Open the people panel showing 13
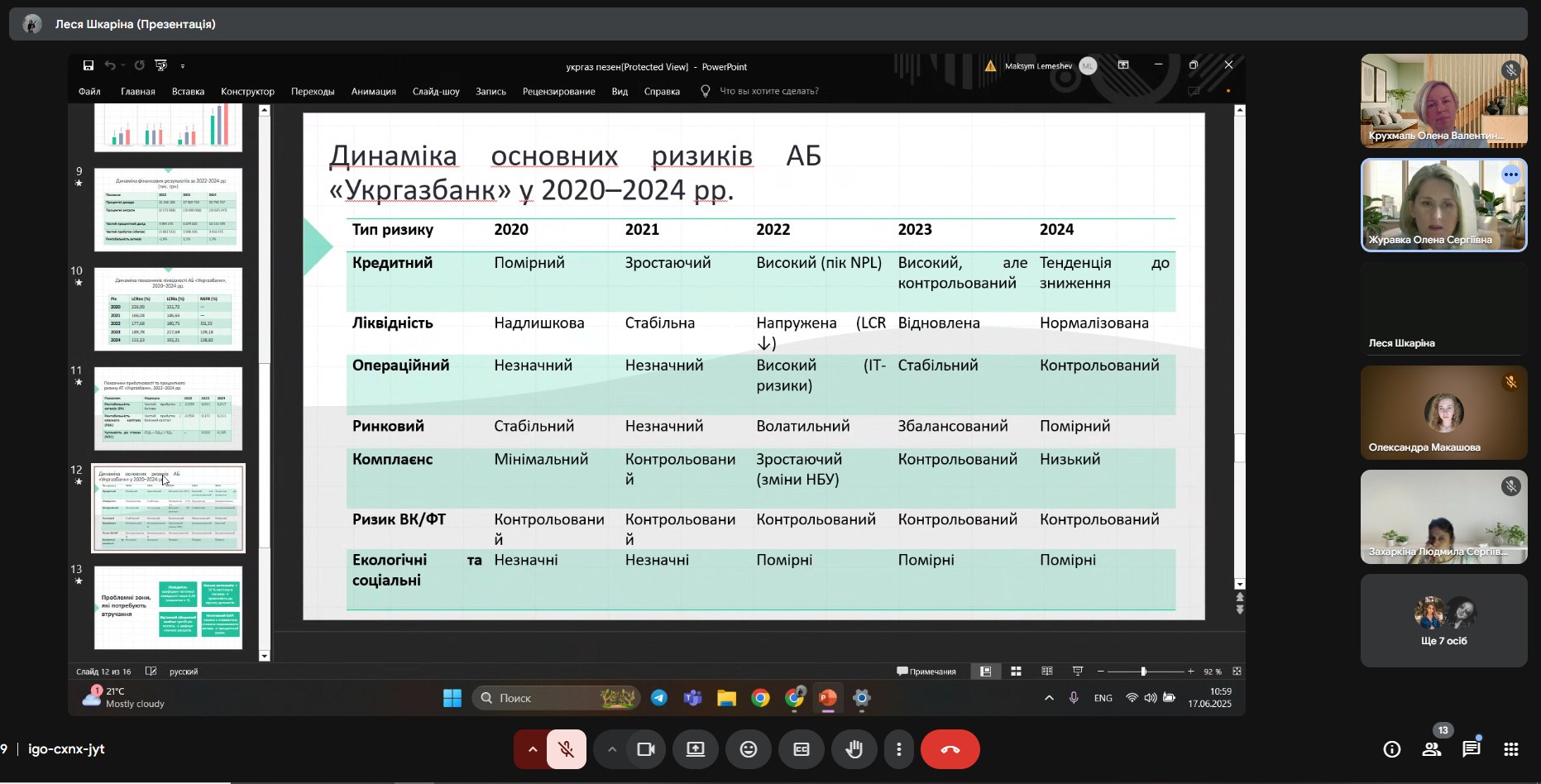This screenshot has height=784, width=1541. click(x=1432, y=749)
